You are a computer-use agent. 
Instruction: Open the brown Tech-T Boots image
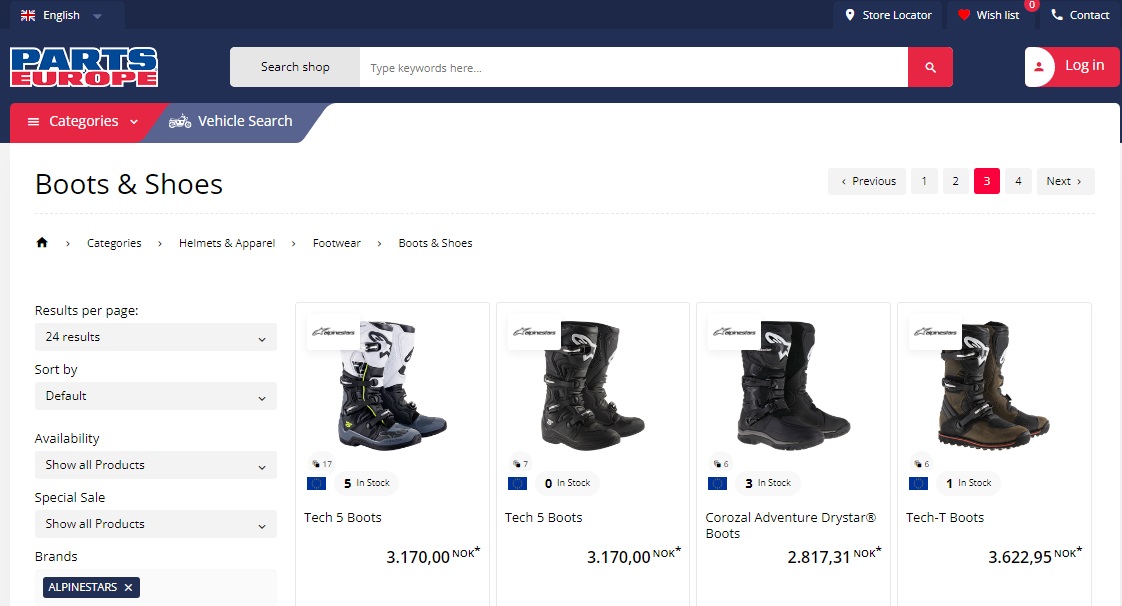coord(994,385)
